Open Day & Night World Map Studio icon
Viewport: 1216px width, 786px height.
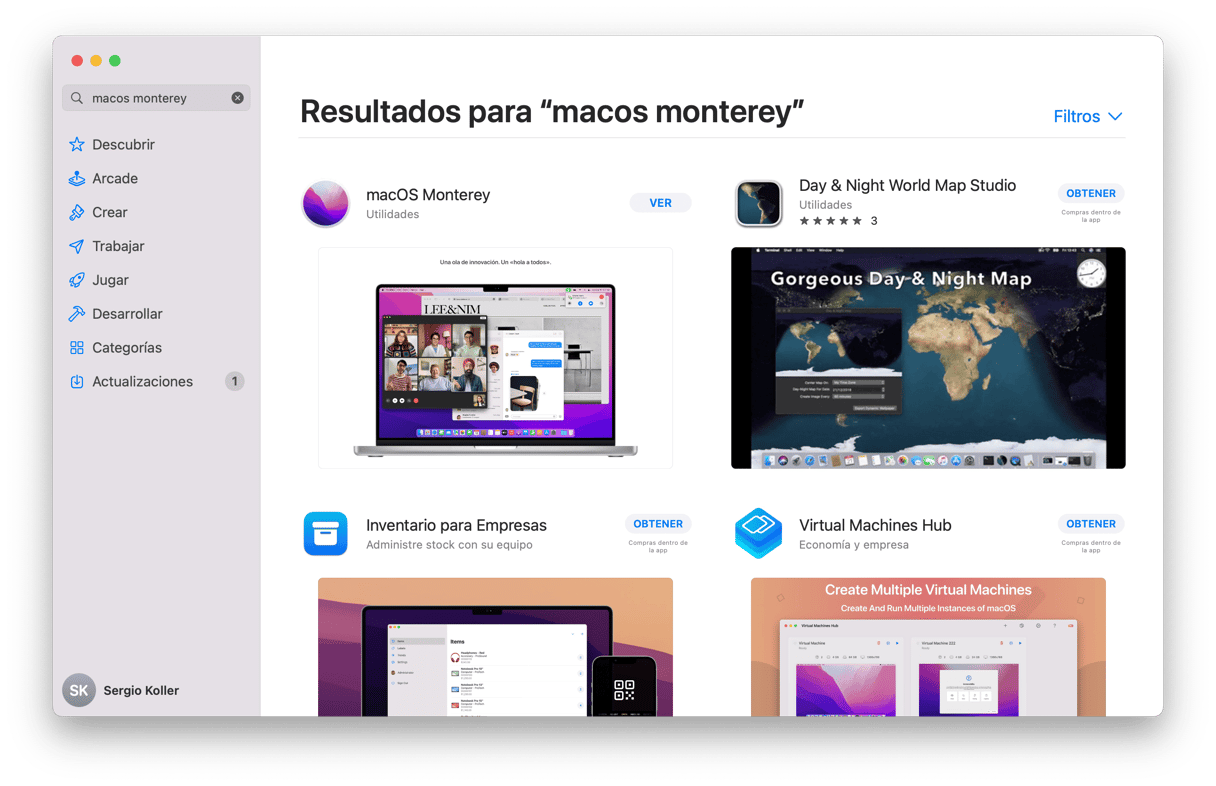tap(759, 204)
